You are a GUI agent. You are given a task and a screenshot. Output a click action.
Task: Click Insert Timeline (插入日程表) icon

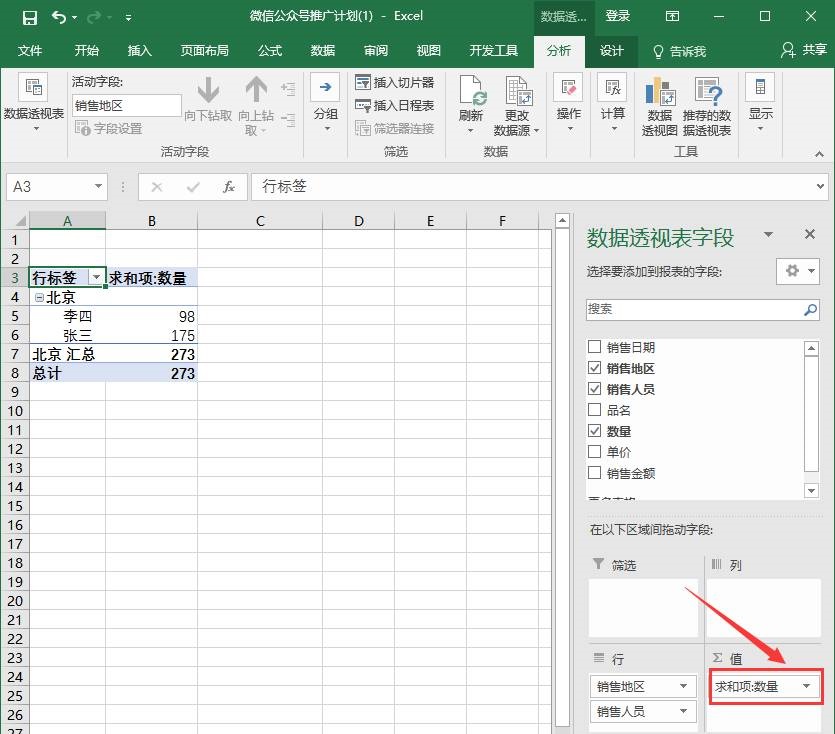coord(363,106)
